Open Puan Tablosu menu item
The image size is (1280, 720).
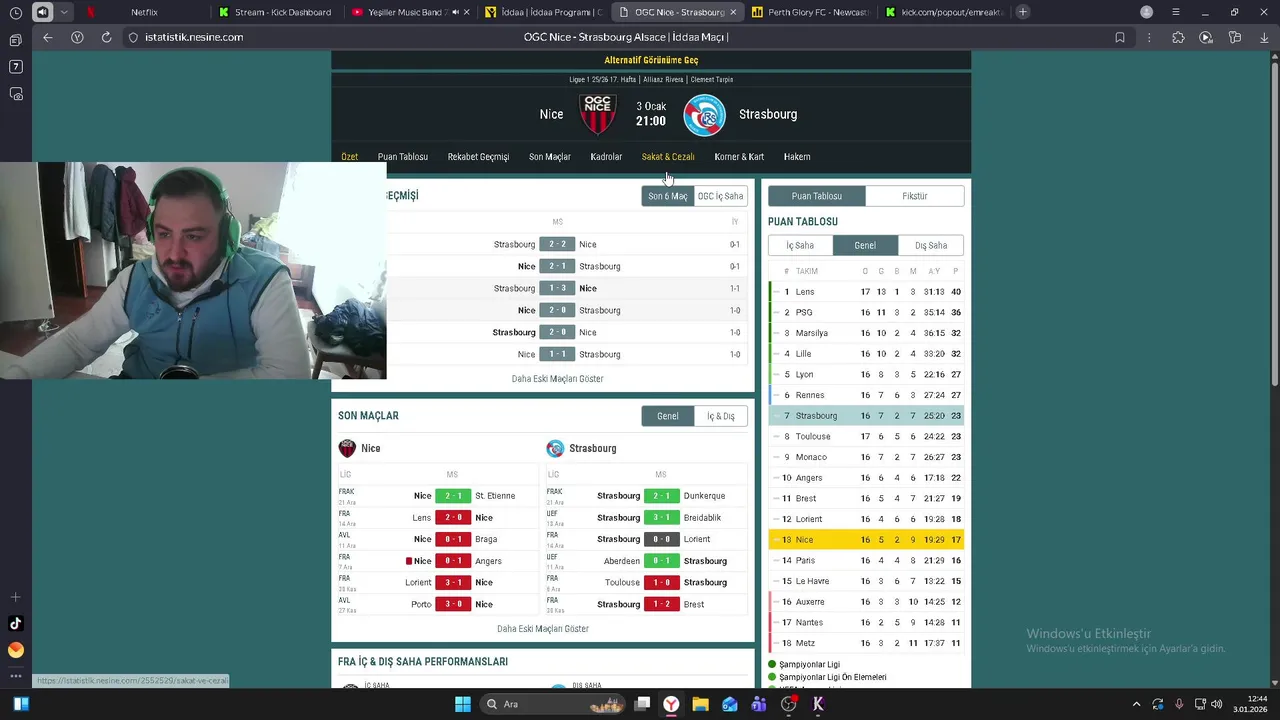click(403, 157)
